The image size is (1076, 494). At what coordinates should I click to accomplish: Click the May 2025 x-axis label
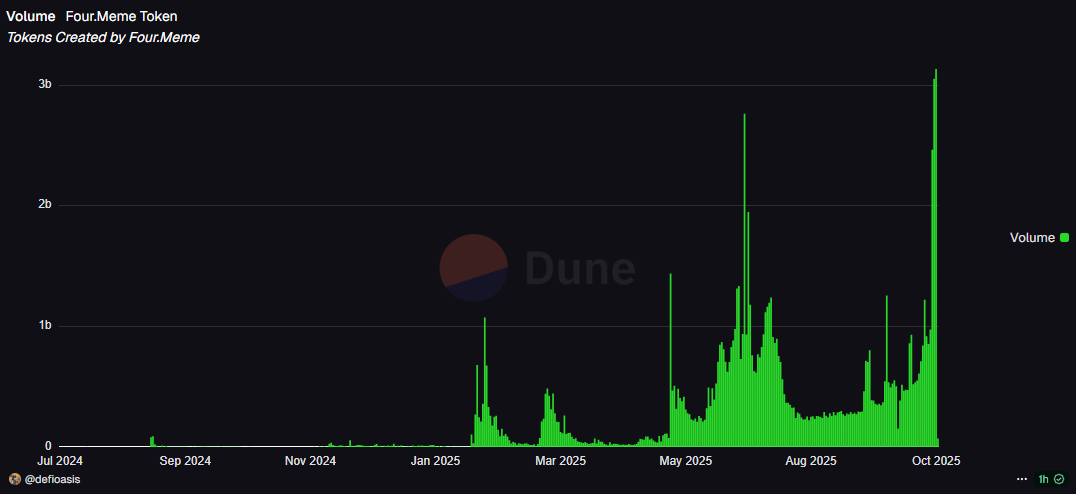coord(685,461)
